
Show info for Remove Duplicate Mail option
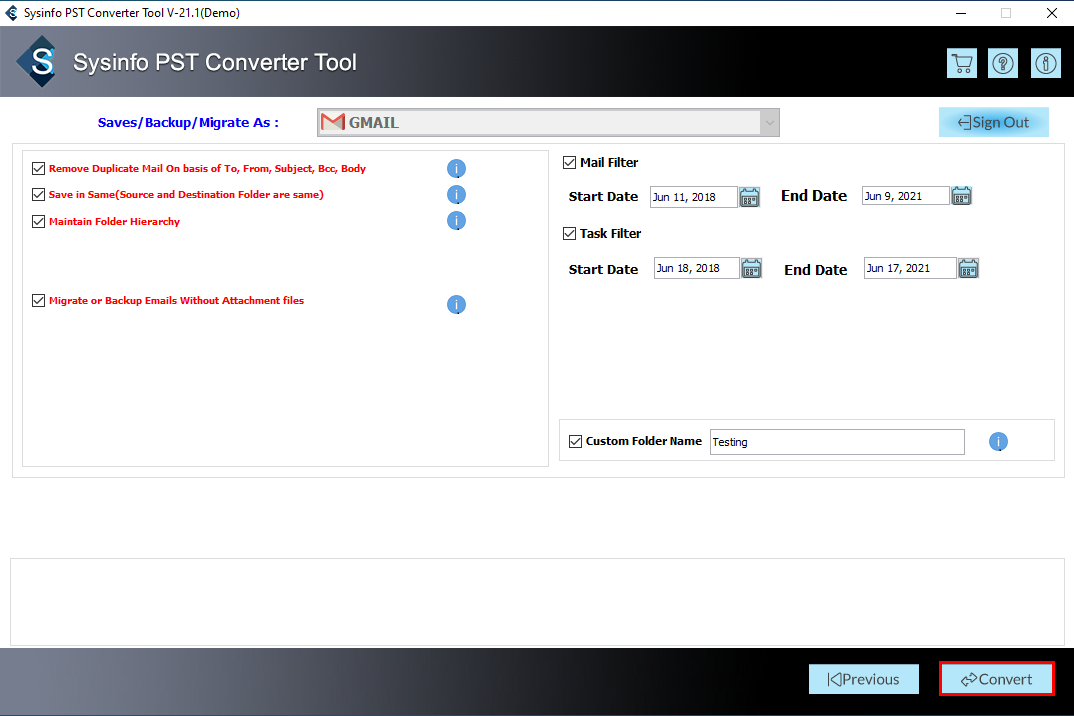click(x=456, y=169)
